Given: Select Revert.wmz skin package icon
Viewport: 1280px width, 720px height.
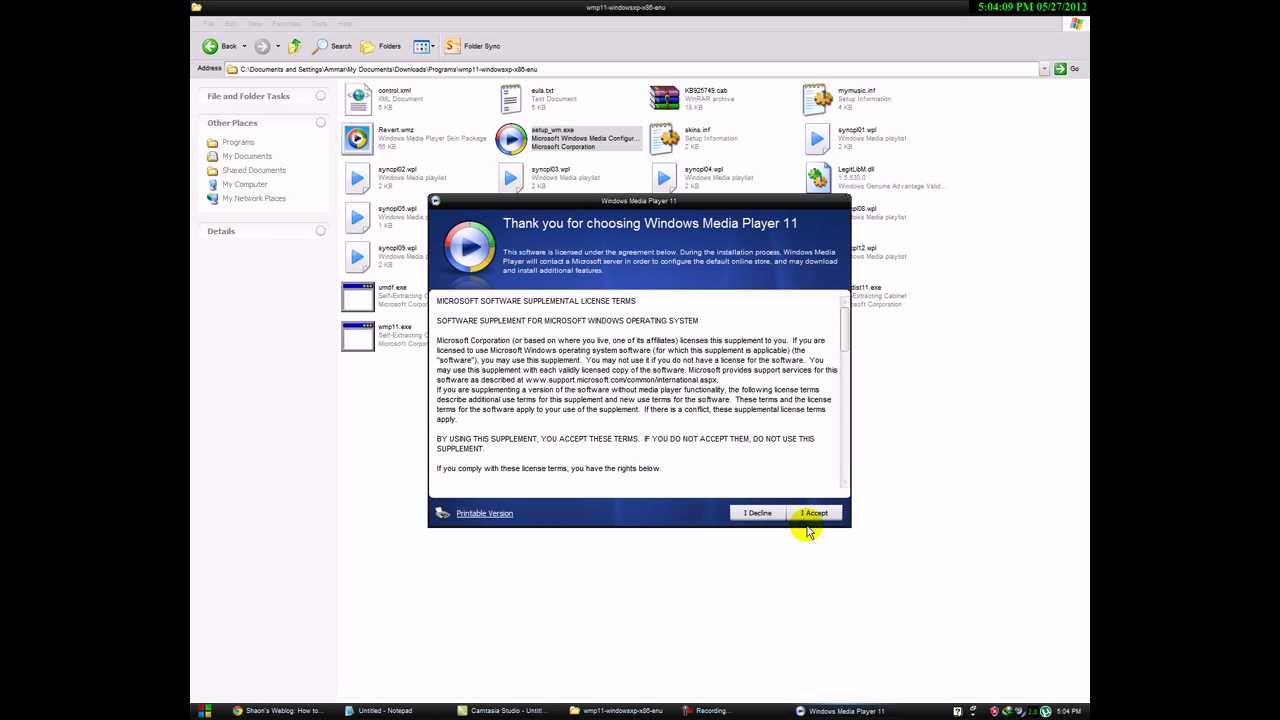Looking at the screenshot, I should [358, 138].
